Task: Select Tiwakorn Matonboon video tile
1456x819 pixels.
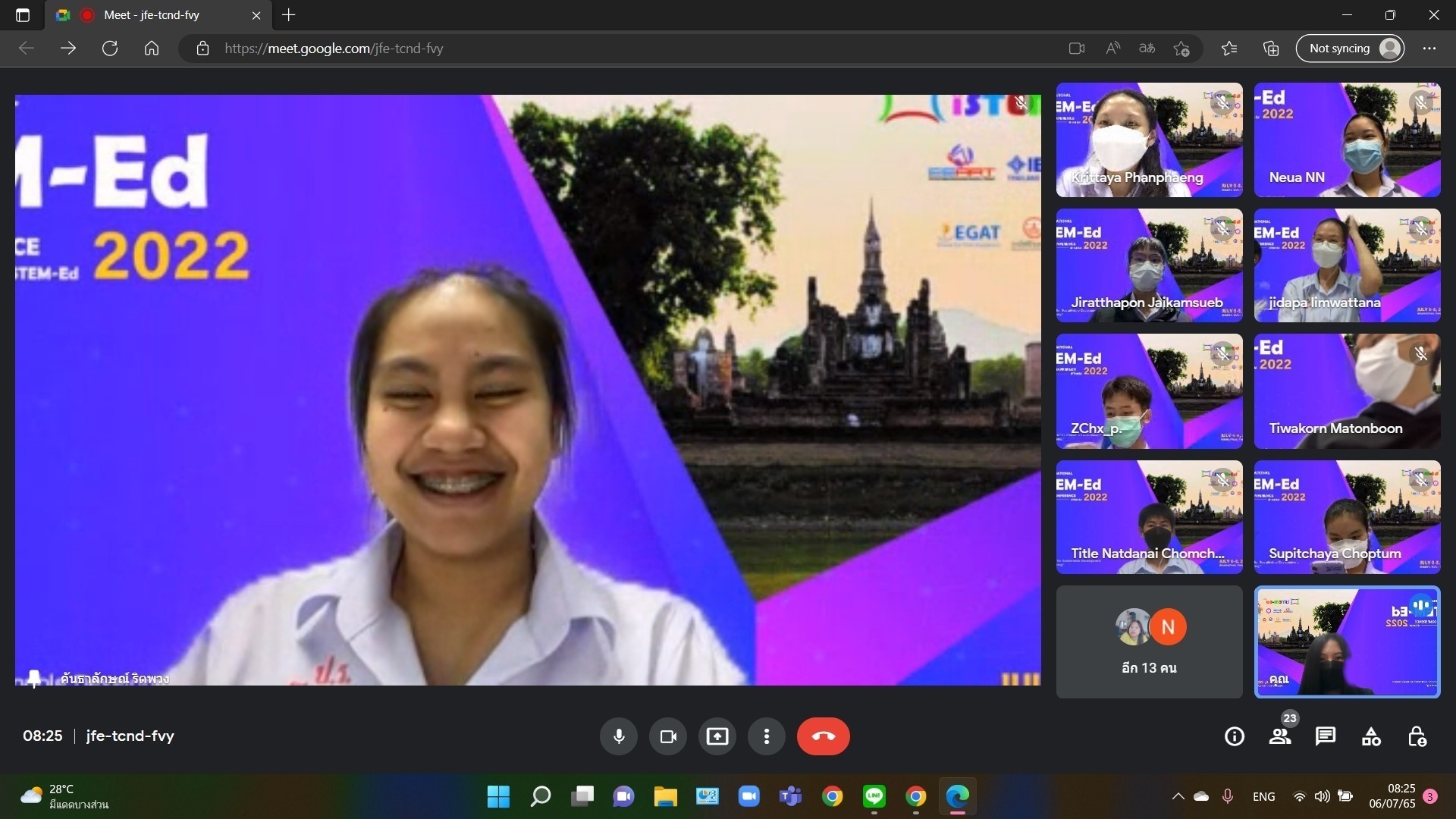Action: click(x=1348, y=391)
